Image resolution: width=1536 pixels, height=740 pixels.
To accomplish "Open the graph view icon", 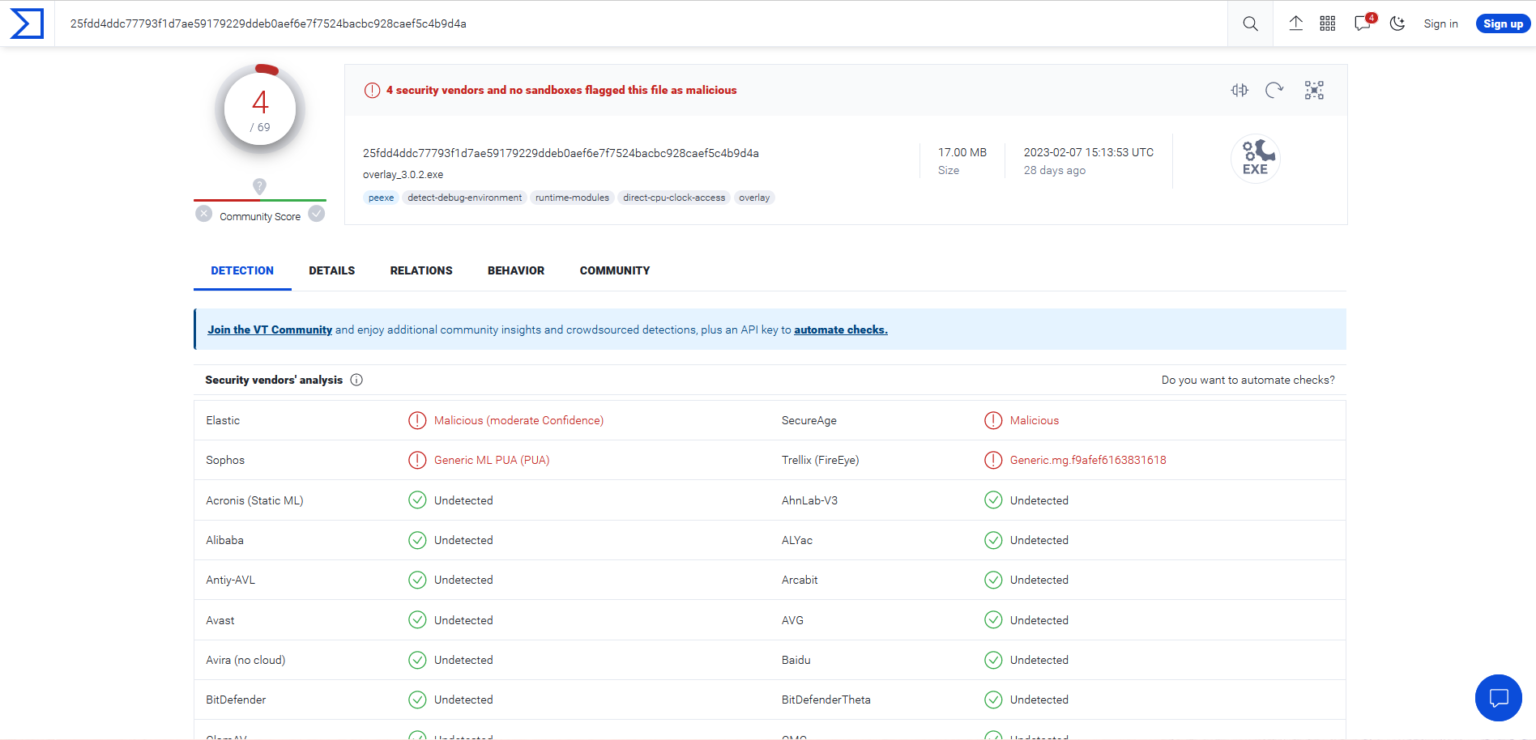I will [1314, 90].
